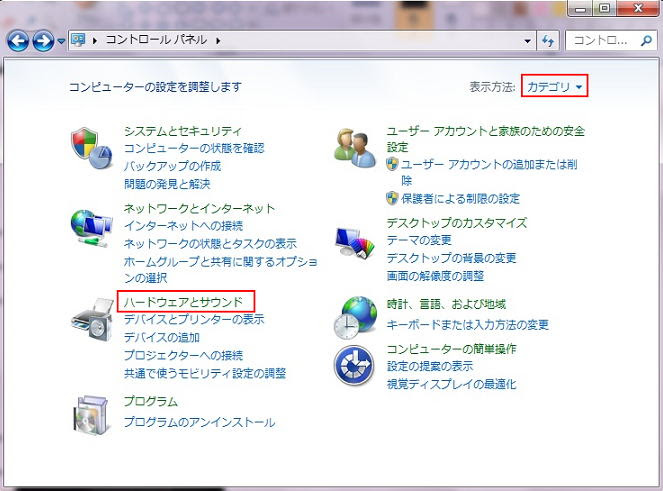
Task: Open 画面の解像度の調整 link
Action: point(435,276)
